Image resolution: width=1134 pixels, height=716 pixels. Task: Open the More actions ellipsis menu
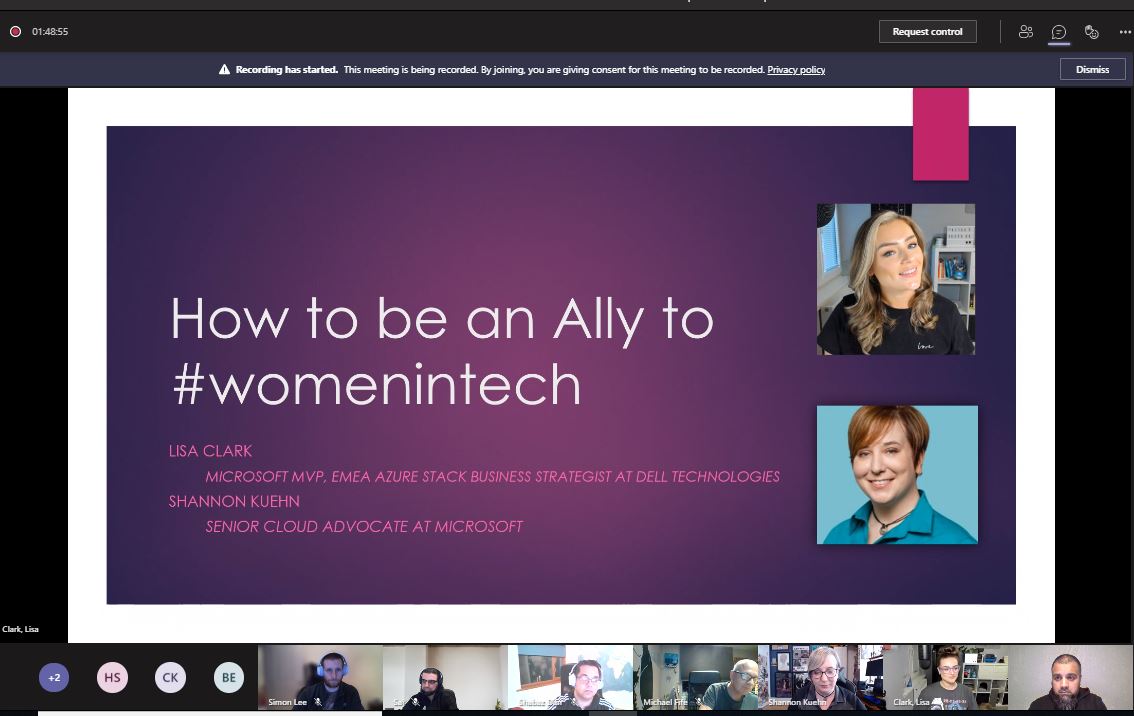pyautogui.click(x=1125, y=32)
